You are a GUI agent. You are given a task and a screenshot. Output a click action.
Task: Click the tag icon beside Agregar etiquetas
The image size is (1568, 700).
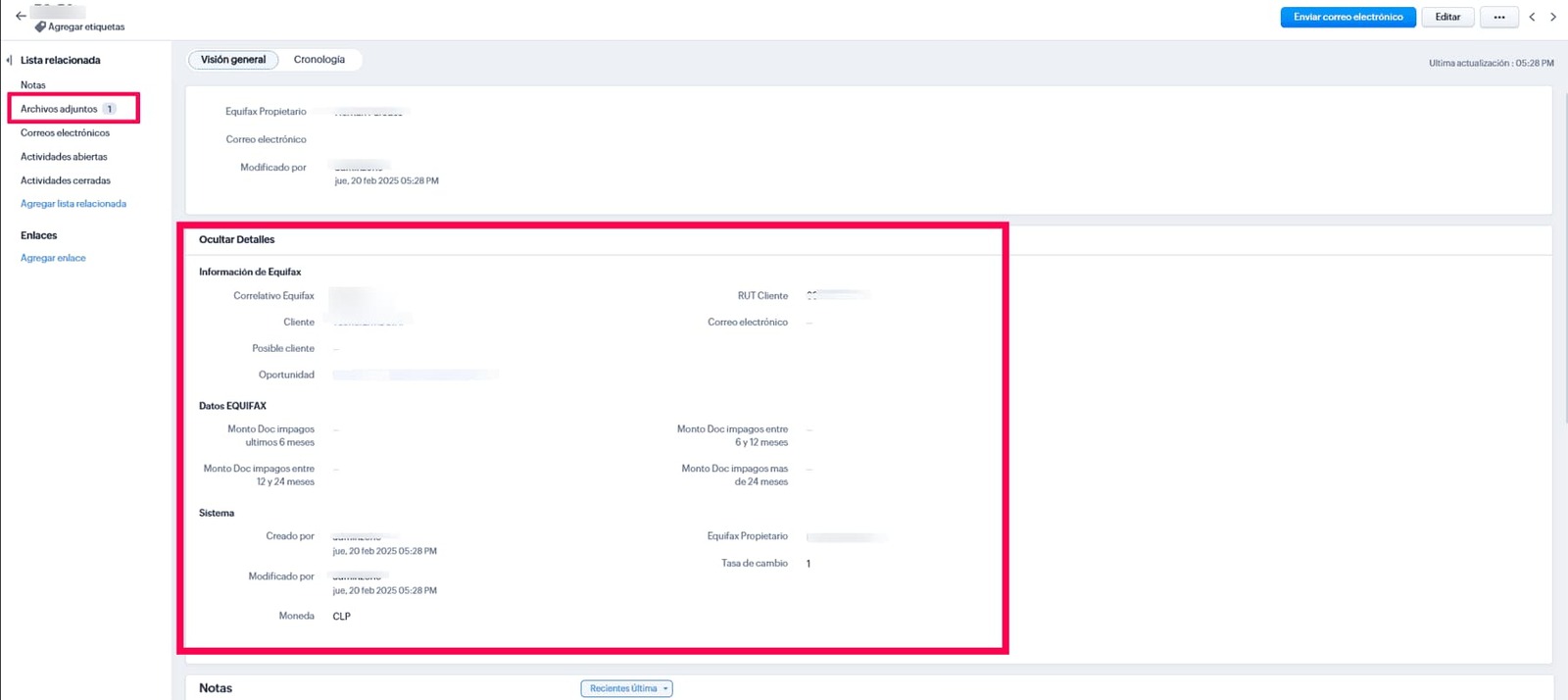tap(40, 26)
